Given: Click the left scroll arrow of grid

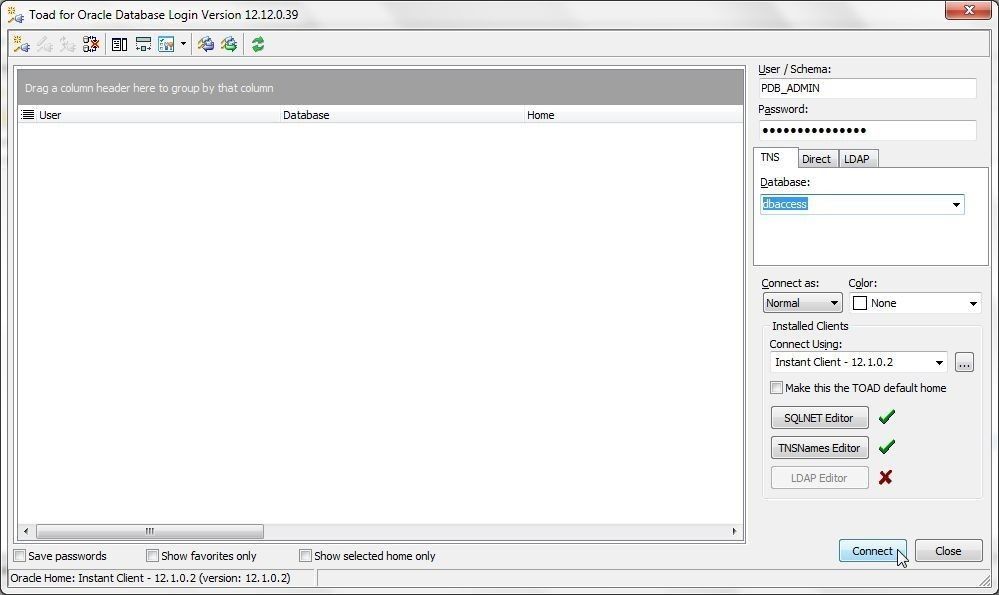Looking at the screenshot, I should tap(26, 531).
